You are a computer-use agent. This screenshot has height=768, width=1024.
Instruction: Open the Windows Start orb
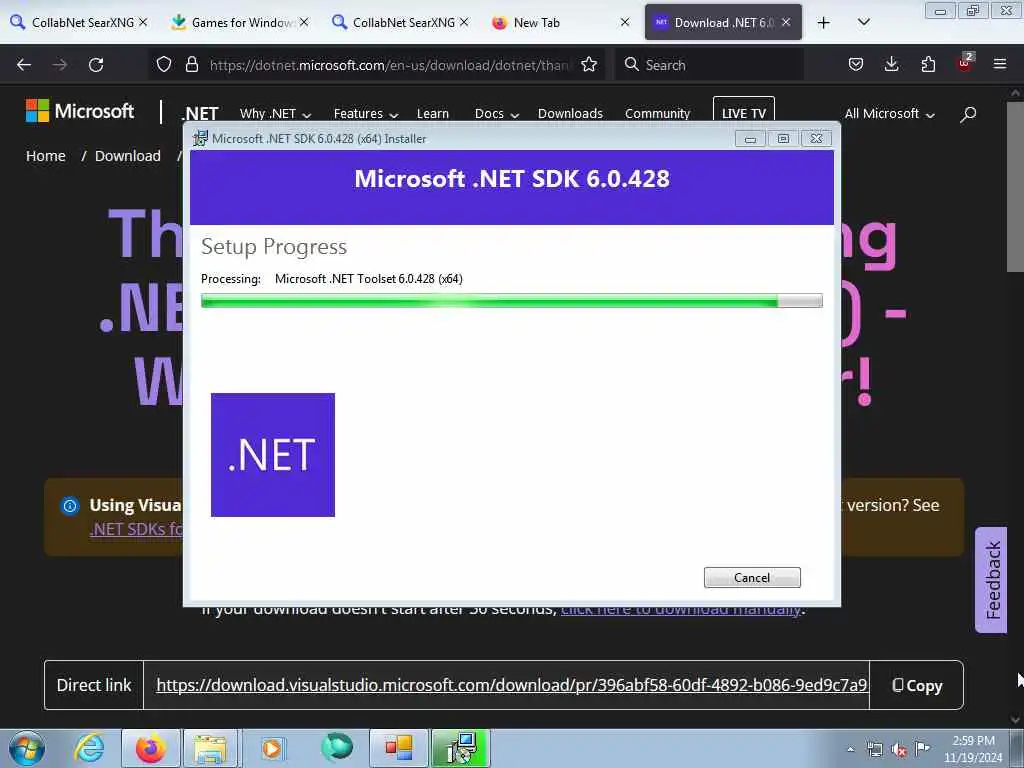point(27,748)
